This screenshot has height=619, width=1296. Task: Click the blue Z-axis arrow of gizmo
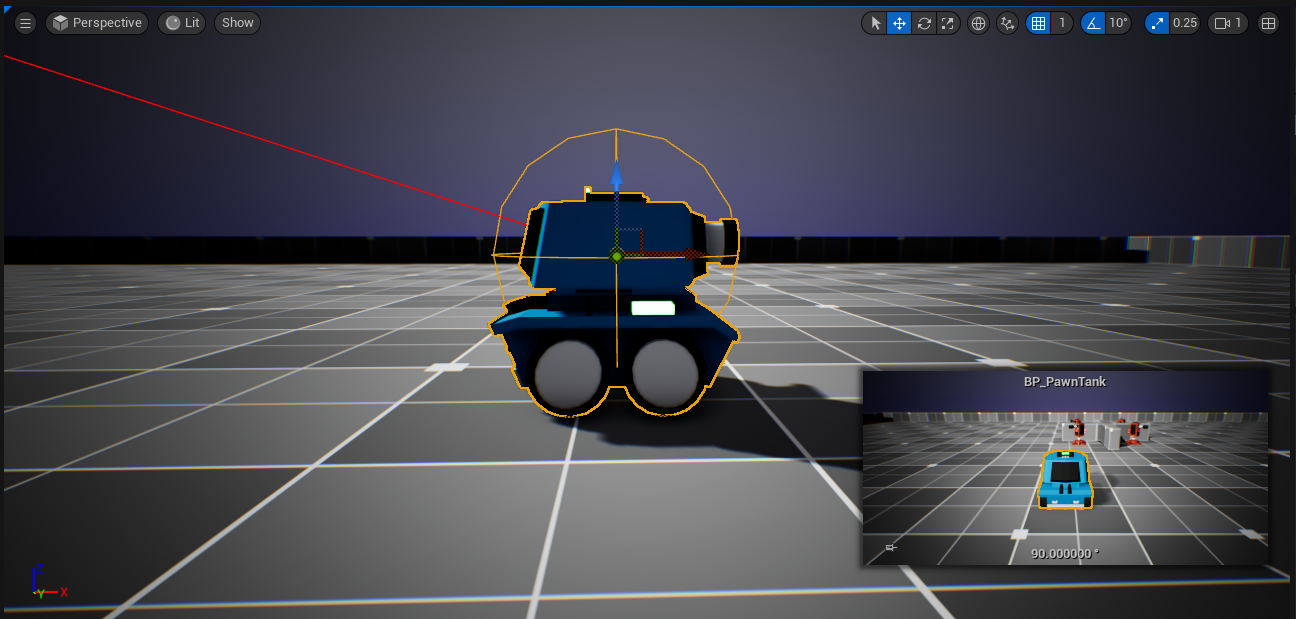[617, 178]
